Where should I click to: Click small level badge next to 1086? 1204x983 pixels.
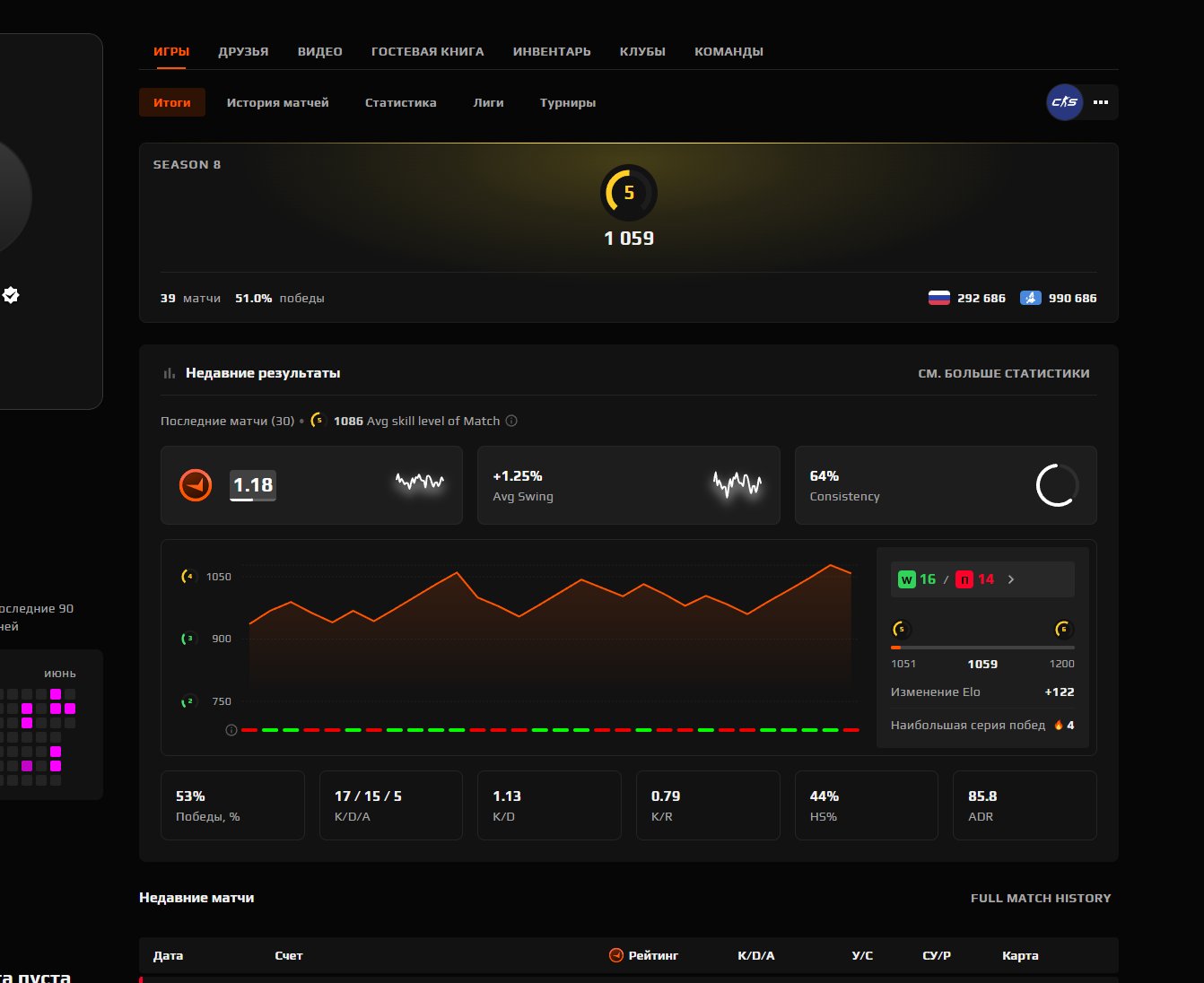[x=318, y=420]
